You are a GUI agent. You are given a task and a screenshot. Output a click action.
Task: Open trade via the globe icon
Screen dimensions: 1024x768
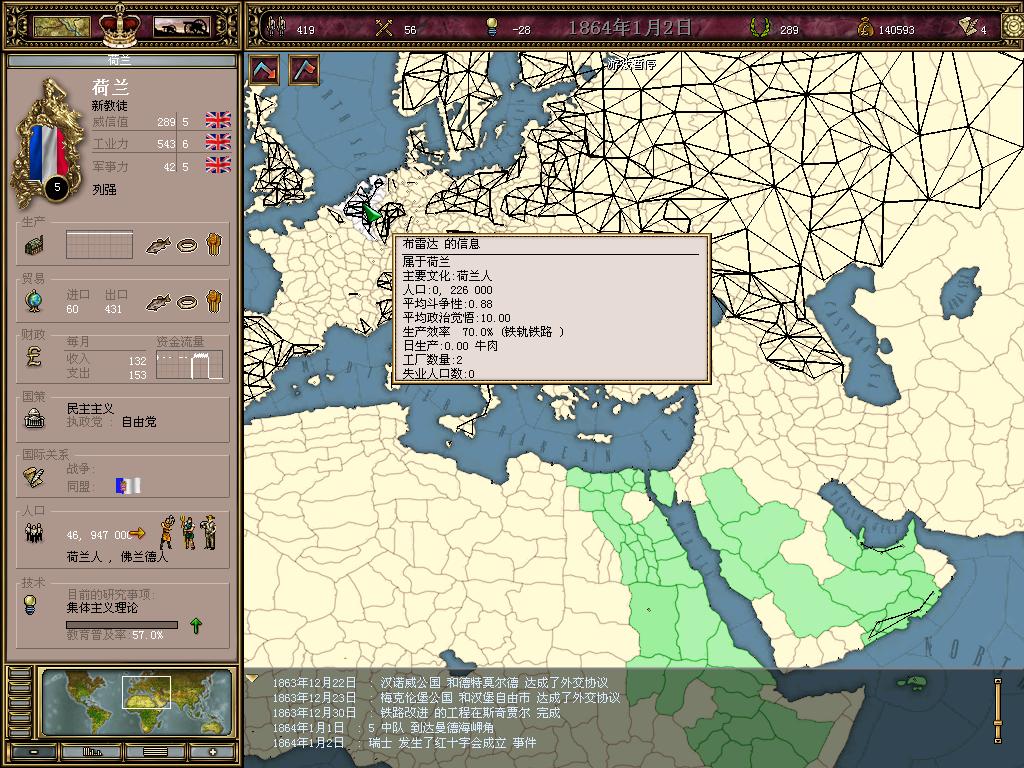(x=33, y=301)
